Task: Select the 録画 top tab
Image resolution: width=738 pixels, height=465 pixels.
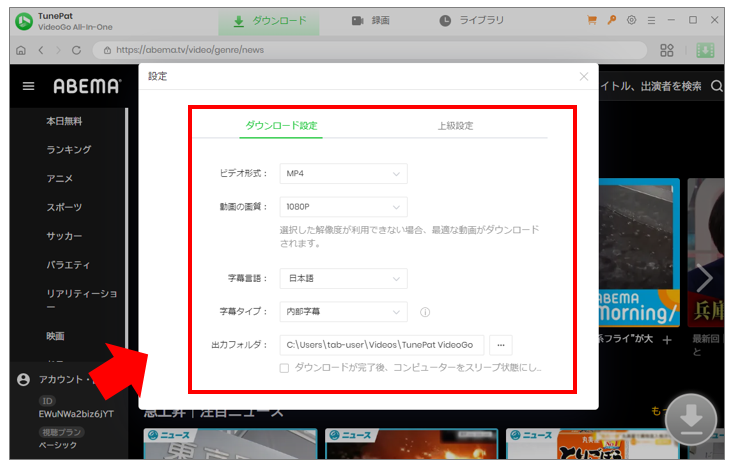Action: 371,21
